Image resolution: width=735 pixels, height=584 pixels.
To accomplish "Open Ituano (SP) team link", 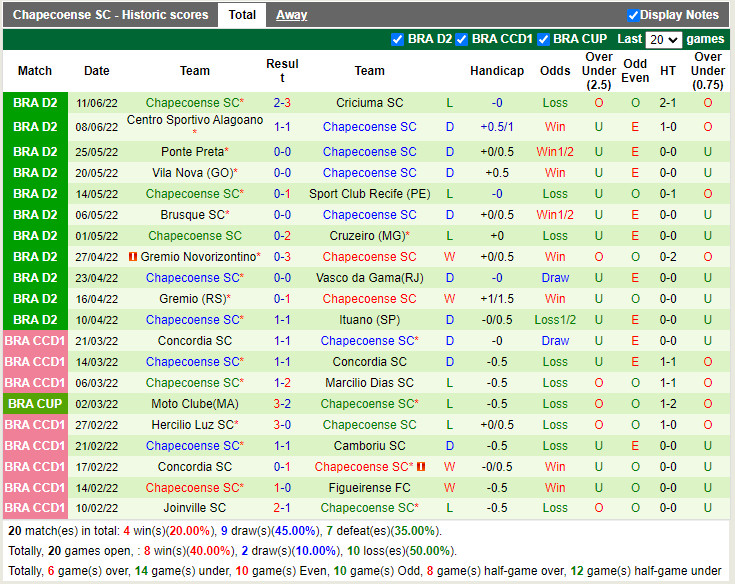I will [x=369, y=320].
